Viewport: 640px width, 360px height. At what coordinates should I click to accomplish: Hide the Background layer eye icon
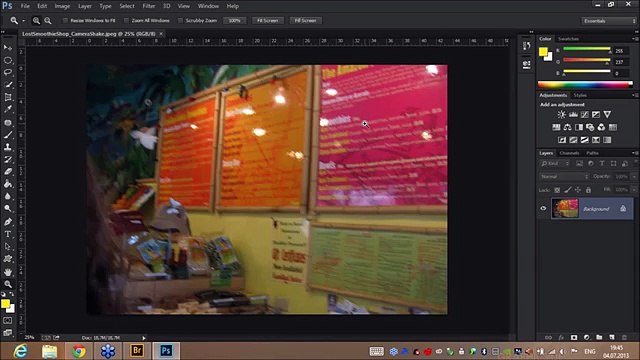click(x=543, y=209)
